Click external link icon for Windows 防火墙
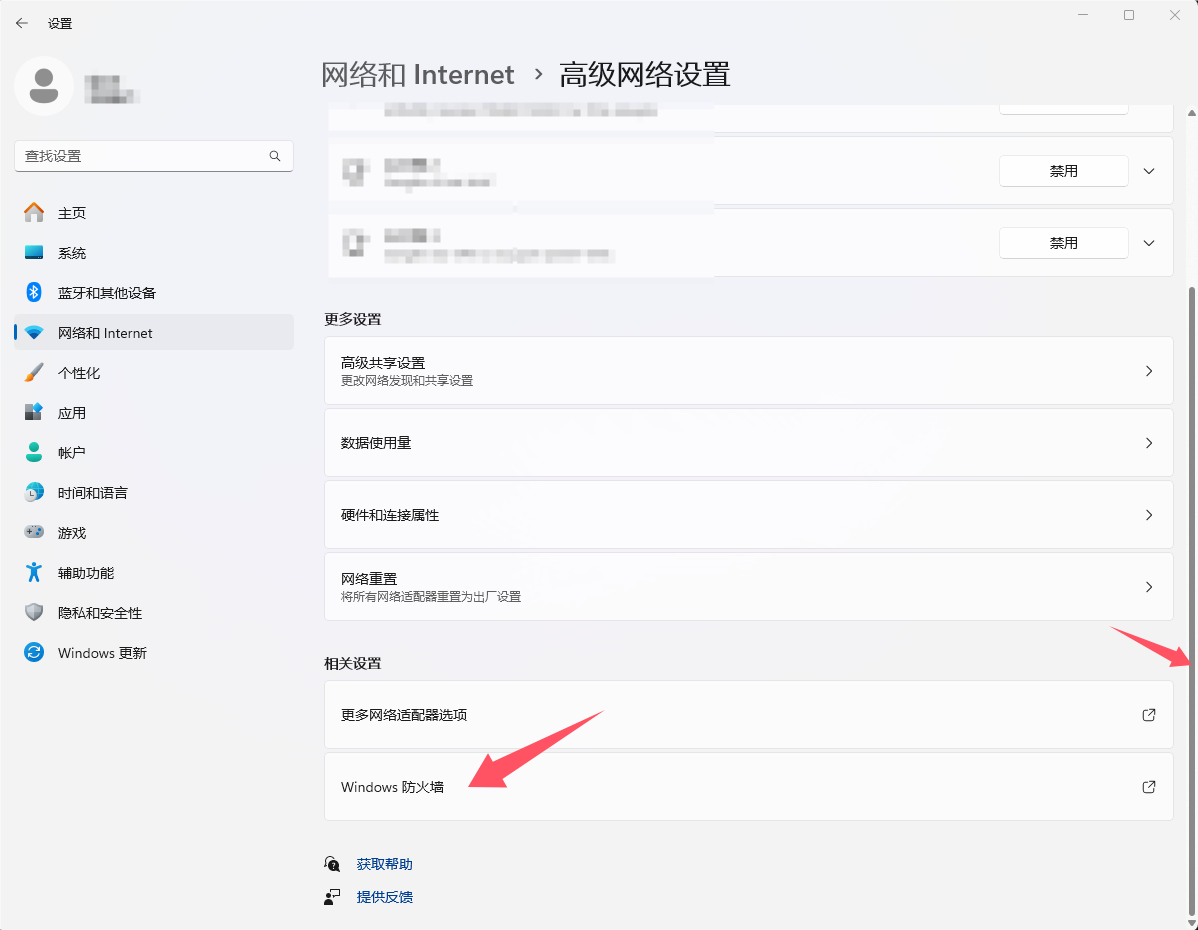 click(x=1148, y=786)
